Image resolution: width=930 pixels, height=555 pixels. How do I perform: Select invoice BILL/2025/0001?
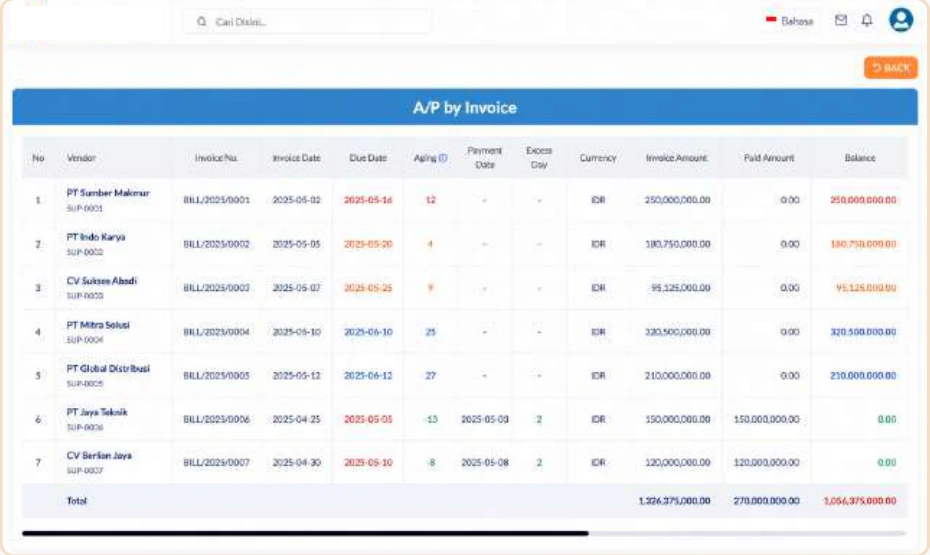[x=216, y=200]
